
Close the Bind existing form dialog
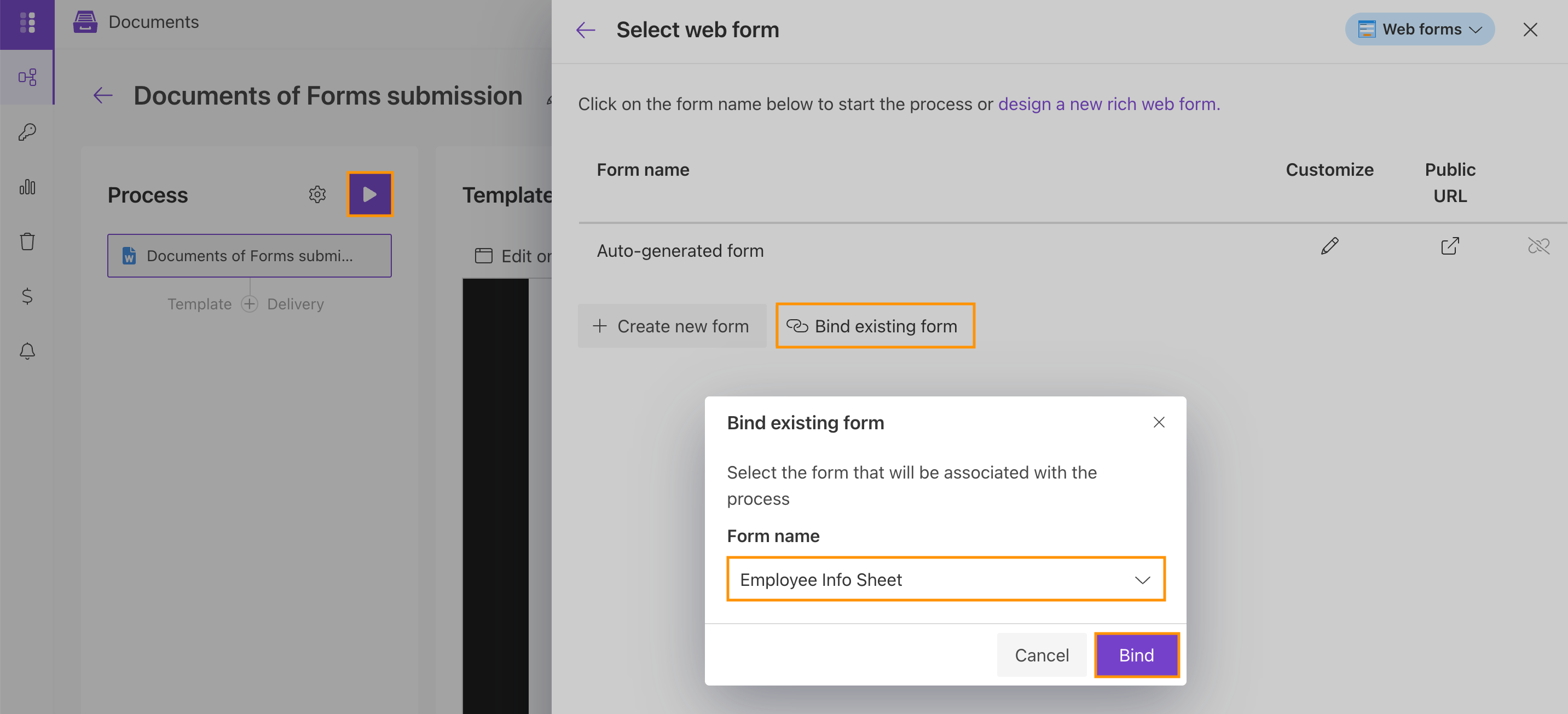point(1159,422)
